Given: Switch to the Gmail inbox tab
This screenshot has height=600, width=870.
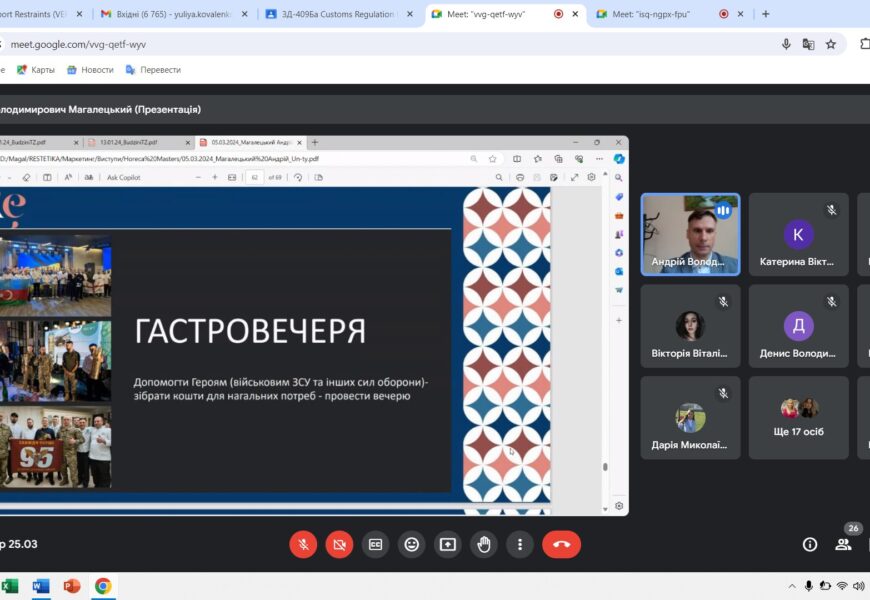Looking at the screenshot, I should pos(172,14).
